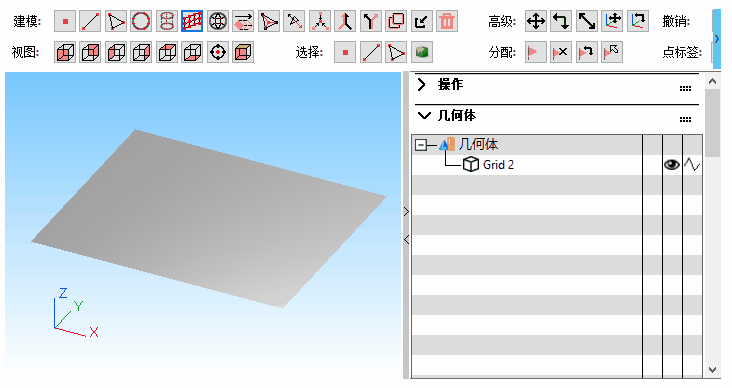
Task: Select the sphere modeling tool
Action: click(x=218, y=21)
